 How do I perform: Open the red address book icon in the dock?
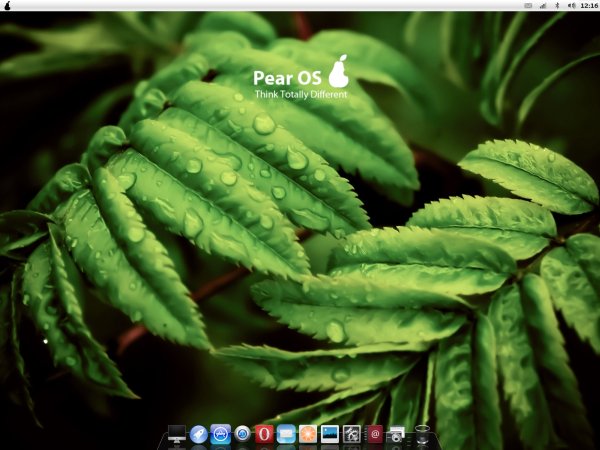pyautogui.click(x=374, y=434)
